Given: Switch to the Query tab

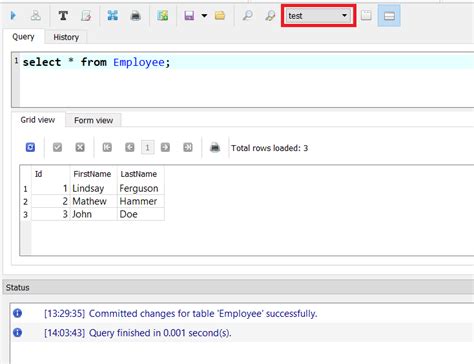Looking at the screenshot, I should click(x=23, y=37).
